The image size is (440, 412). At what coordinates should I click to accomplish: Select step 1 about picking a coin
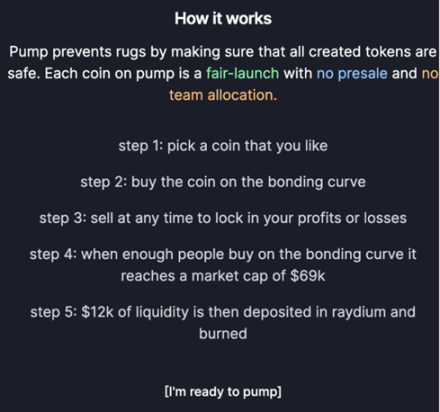pyautogui.click(x=223, y=146)
